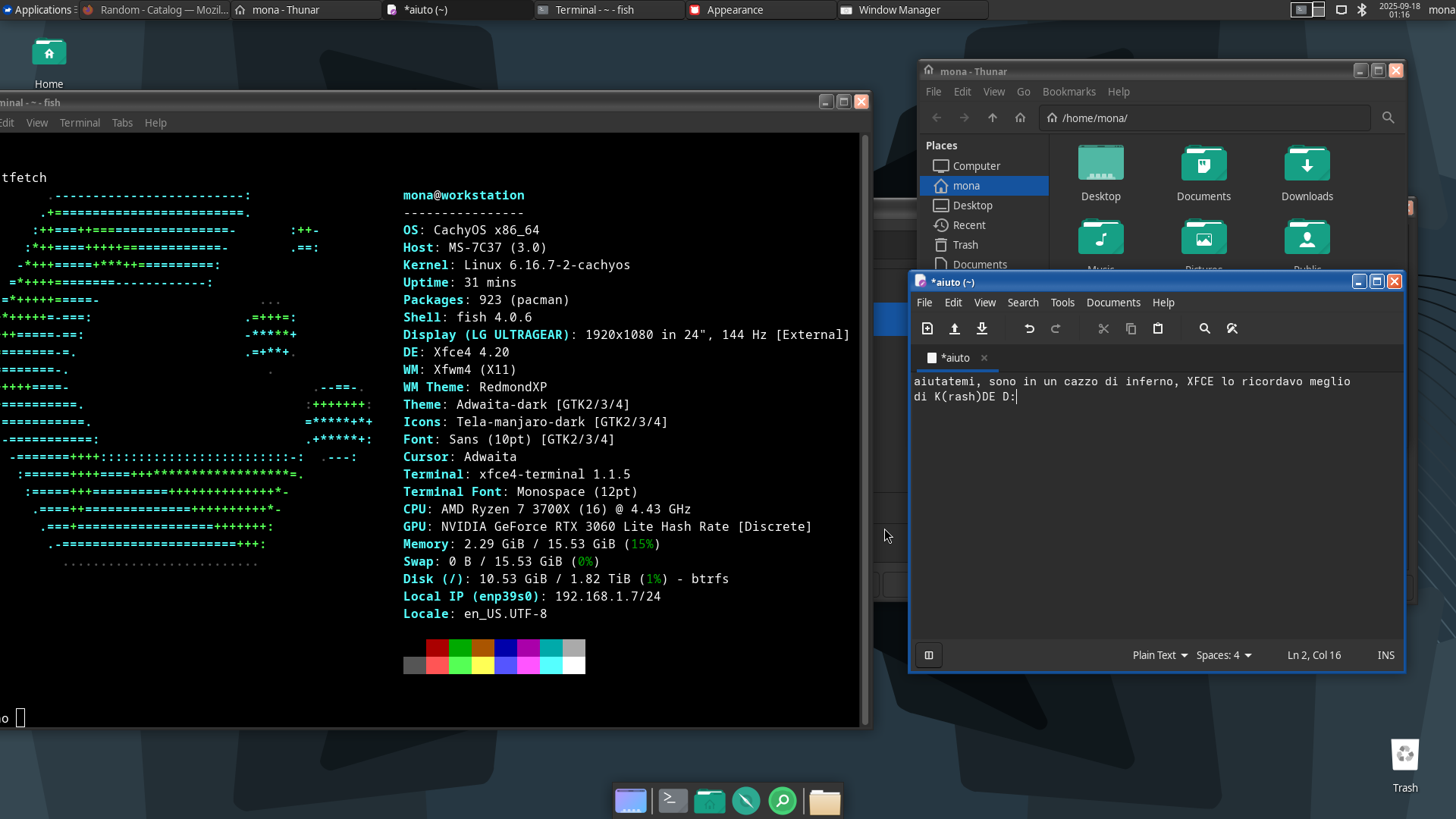Open Plain Text filetype dropdown
1456x819 pixels.
(x=1159, y=655)
